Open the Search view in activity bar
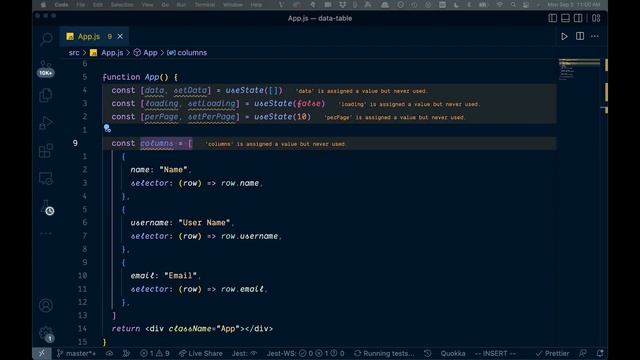640x360 pixels. point(46,39)
